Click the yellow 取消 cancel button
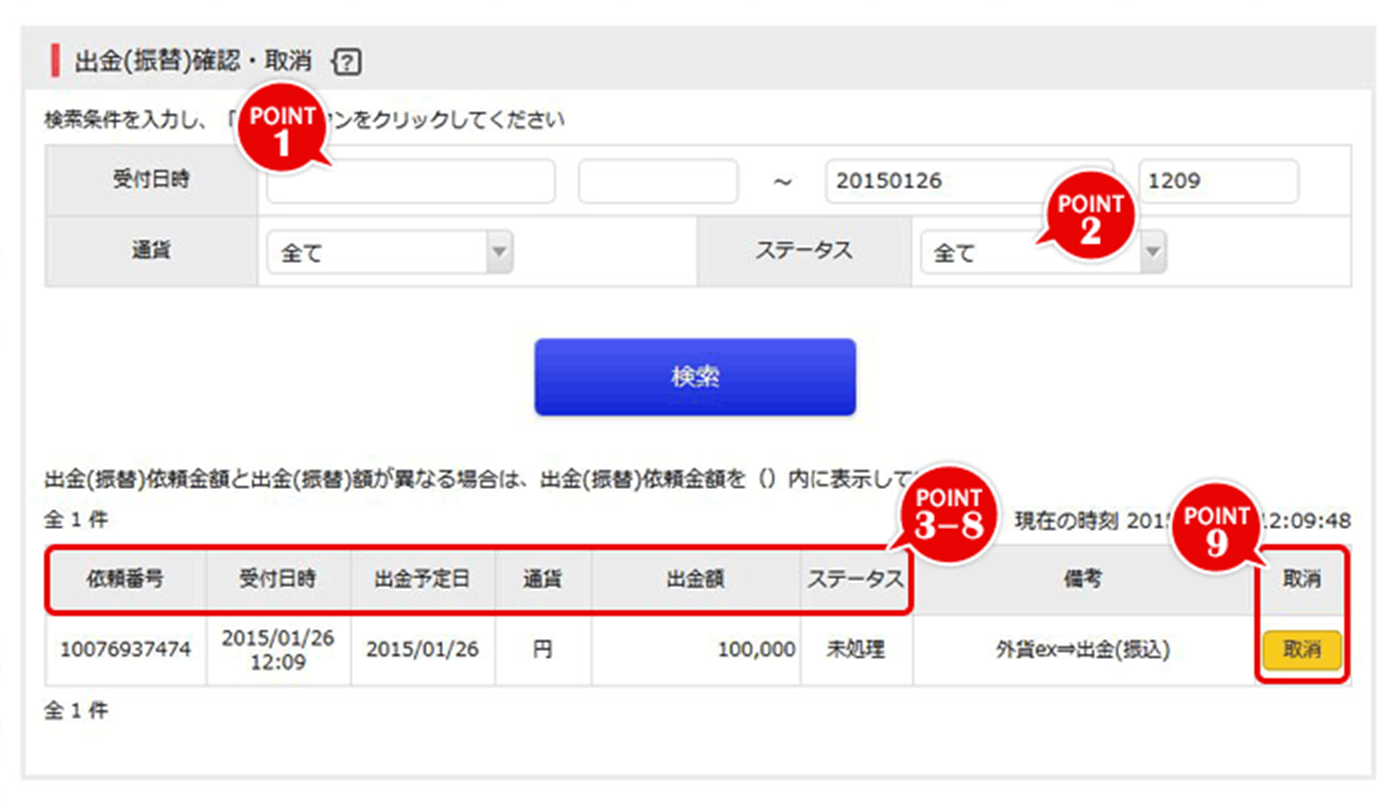Image resolution: width=1400 pixels, height=802 pixels. click(x=1302, y=650)
